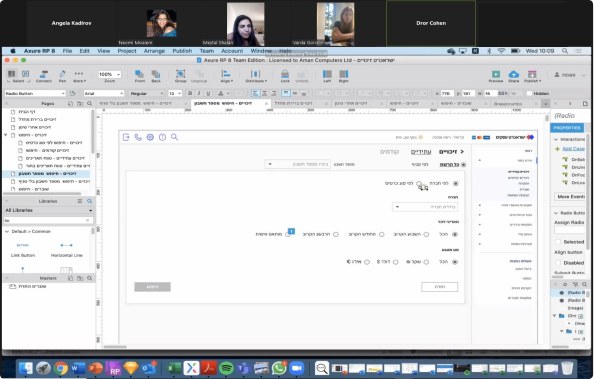Open the Account menu

232,51
